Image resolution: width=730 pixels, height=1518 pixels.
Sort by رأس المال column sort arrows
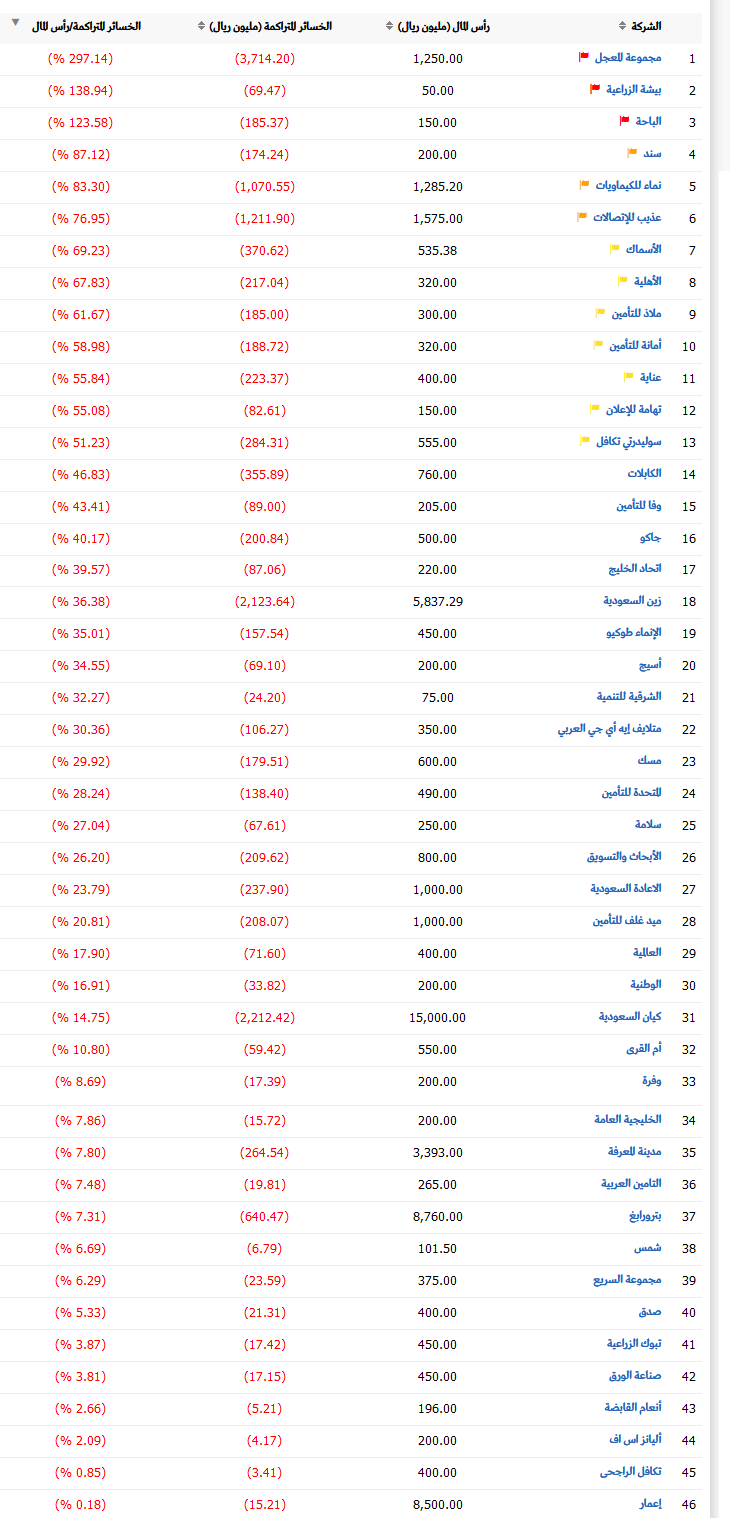(389, 26)
